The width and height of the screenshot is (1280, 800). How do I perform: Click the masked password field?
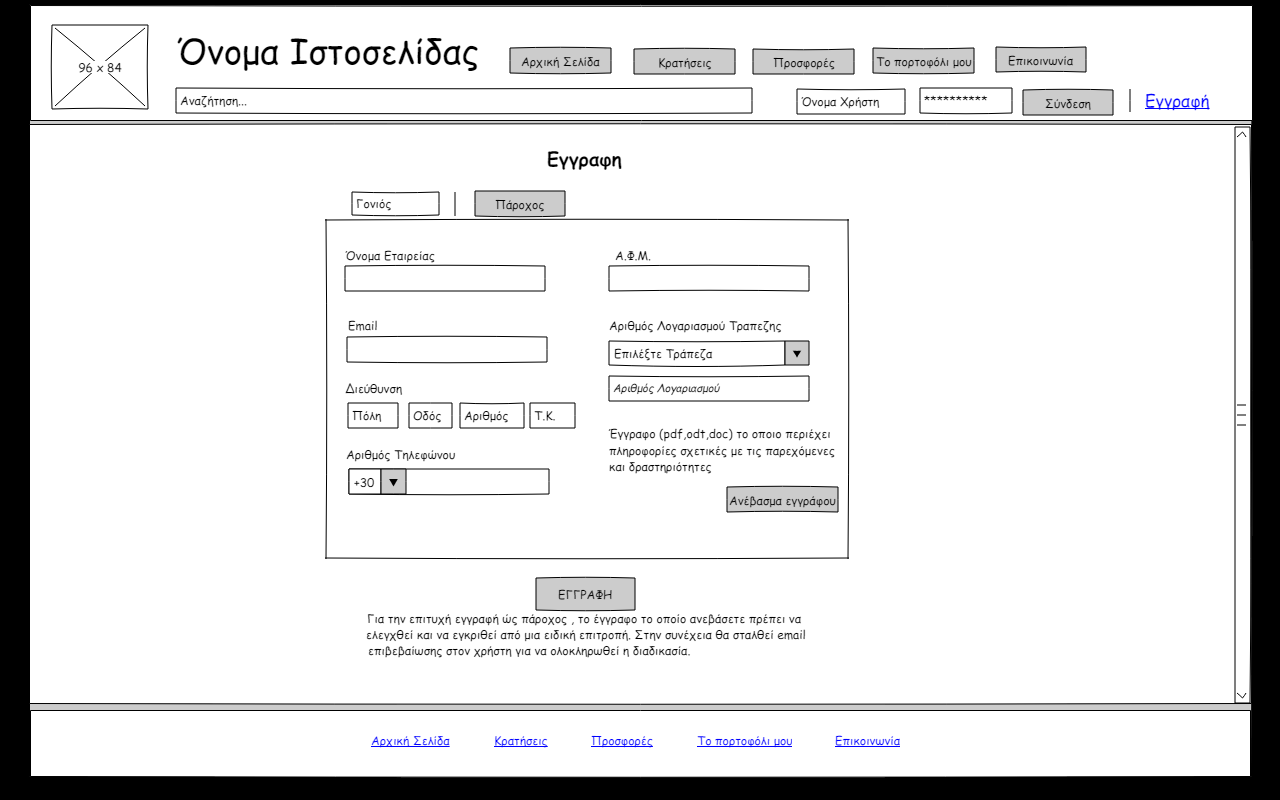click(966, 101)
